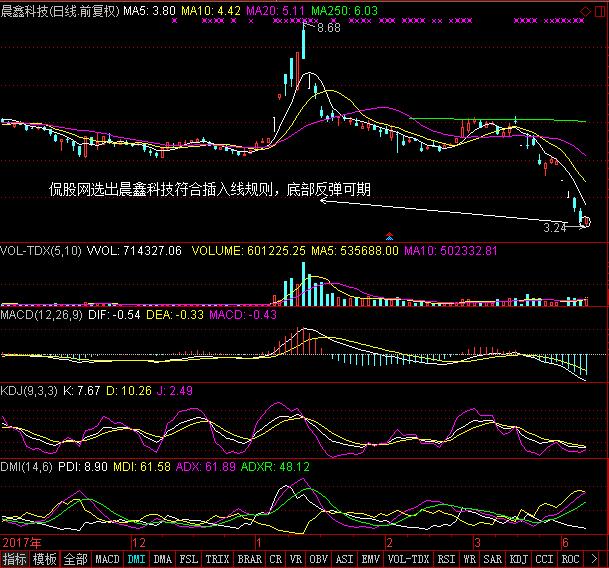Click the ADXR: 48.12 value
This screenshot has height=568, width=609.
(275, 467)
